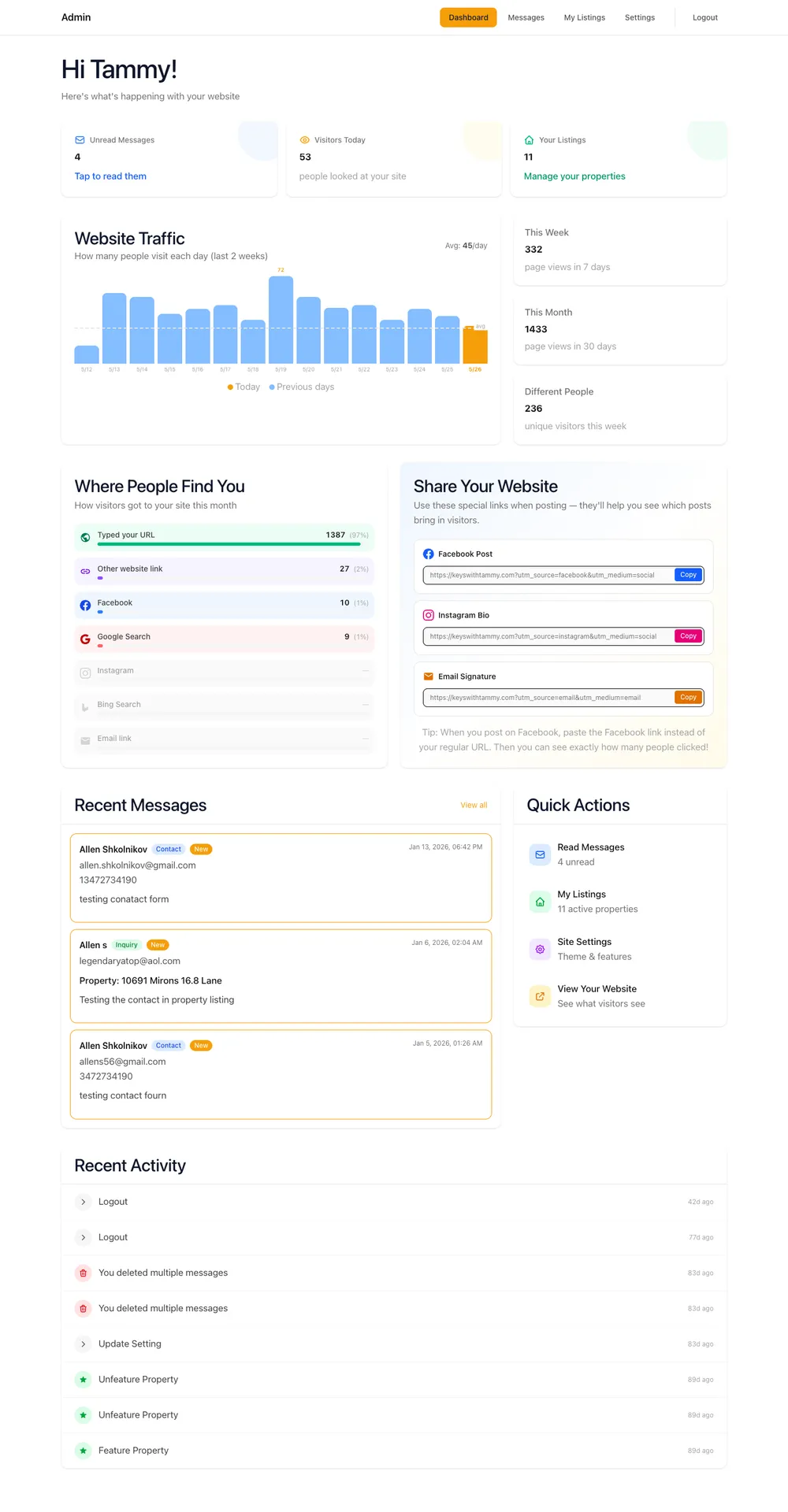Click the star icon on the second Unfeature Property entry
Image resolution: width=788 pixels, height=1512 pixels.
83,1415
